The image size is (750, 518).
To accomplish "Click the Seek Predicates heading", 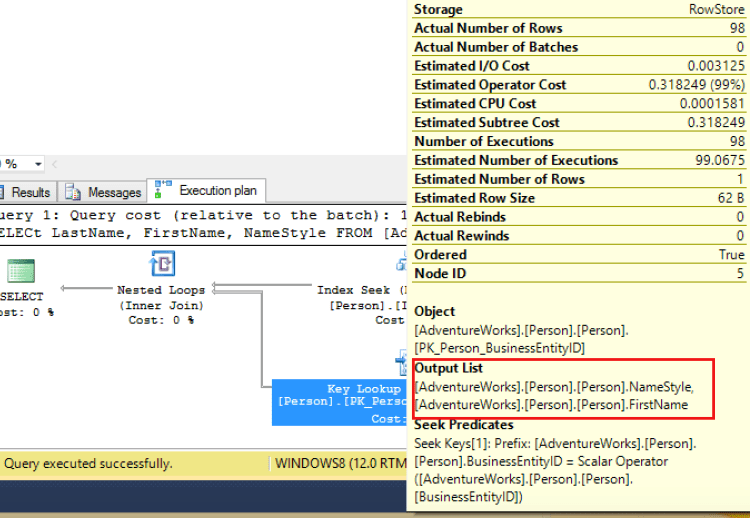I will click(x=463, y=425).
